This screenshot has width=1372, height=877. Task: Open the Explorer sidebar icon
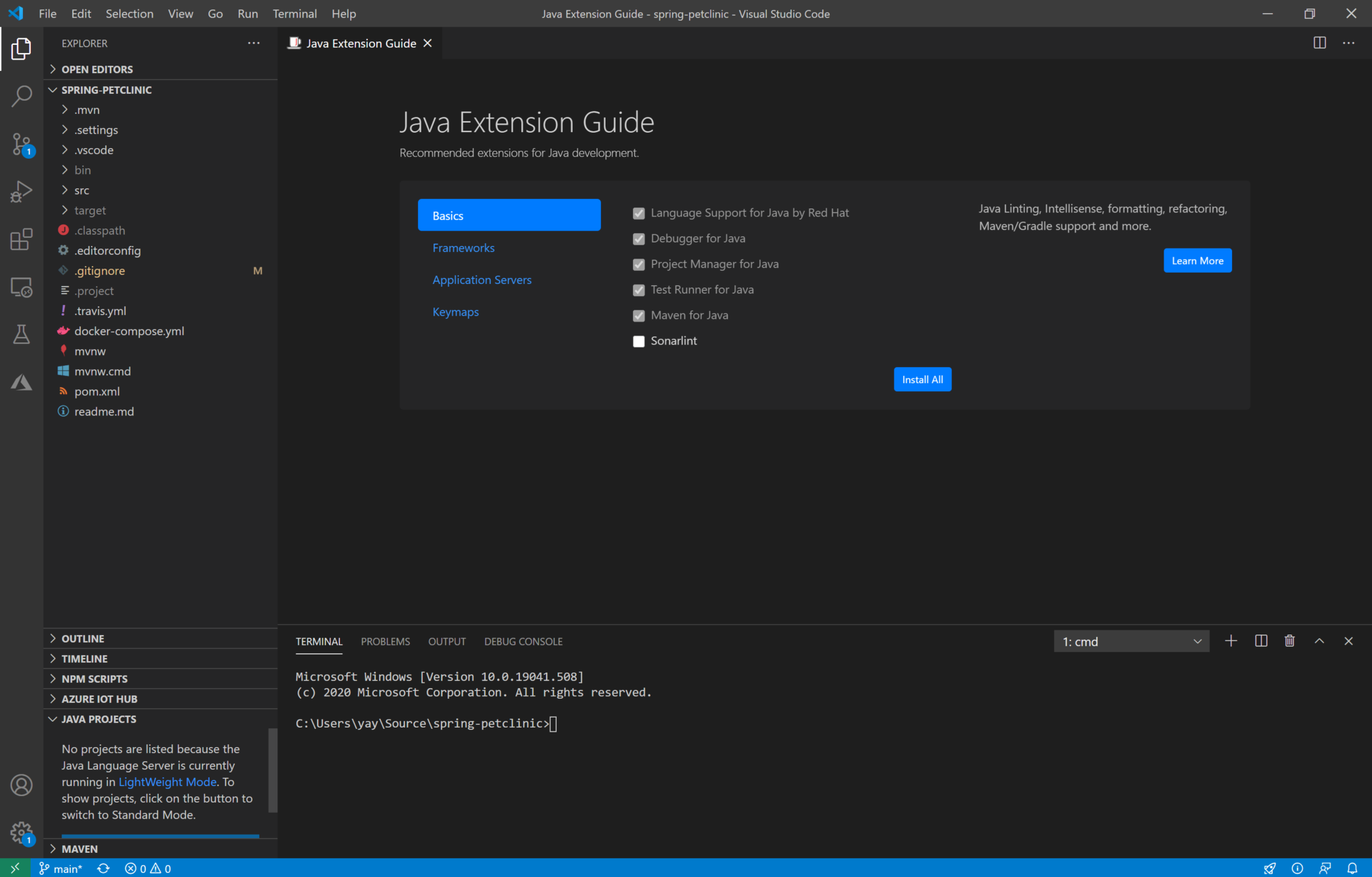tap(22, 48)
